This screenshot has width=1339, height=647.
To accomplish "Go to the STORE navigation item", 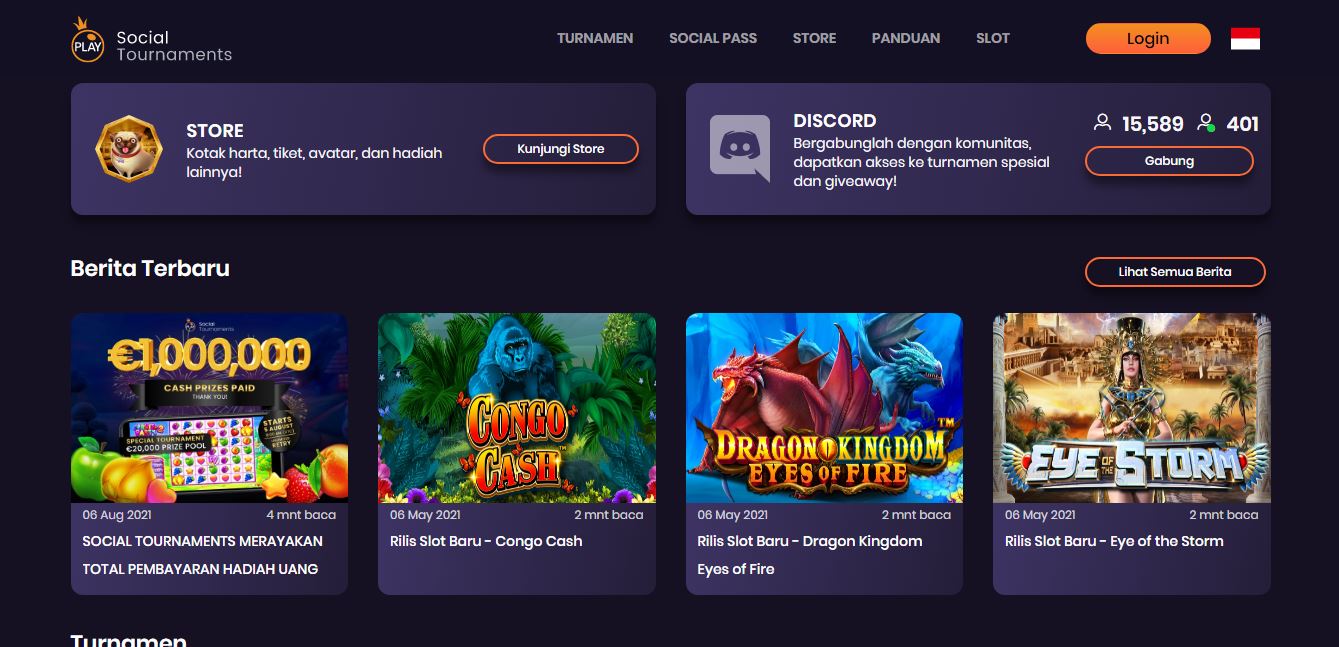I will pyautogui.click(x=814, y=38).
